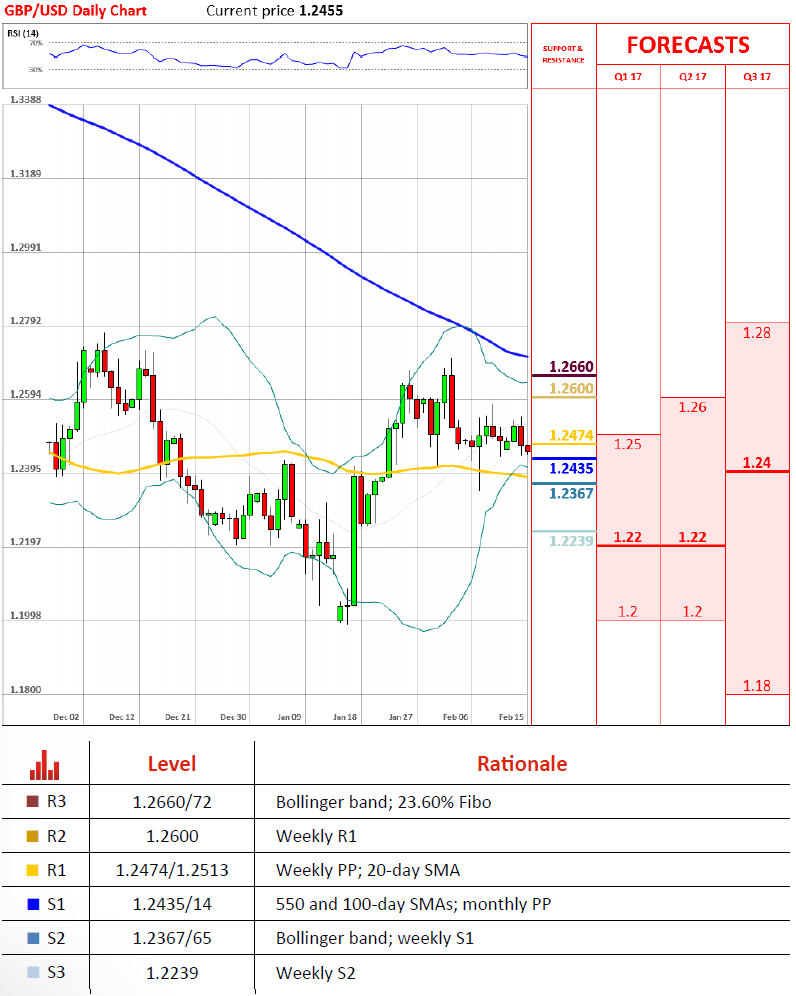This screenshot has height=996, width=796.
Task: Click the Q3 17 low forecast 1.18
Action: (757, 686)
